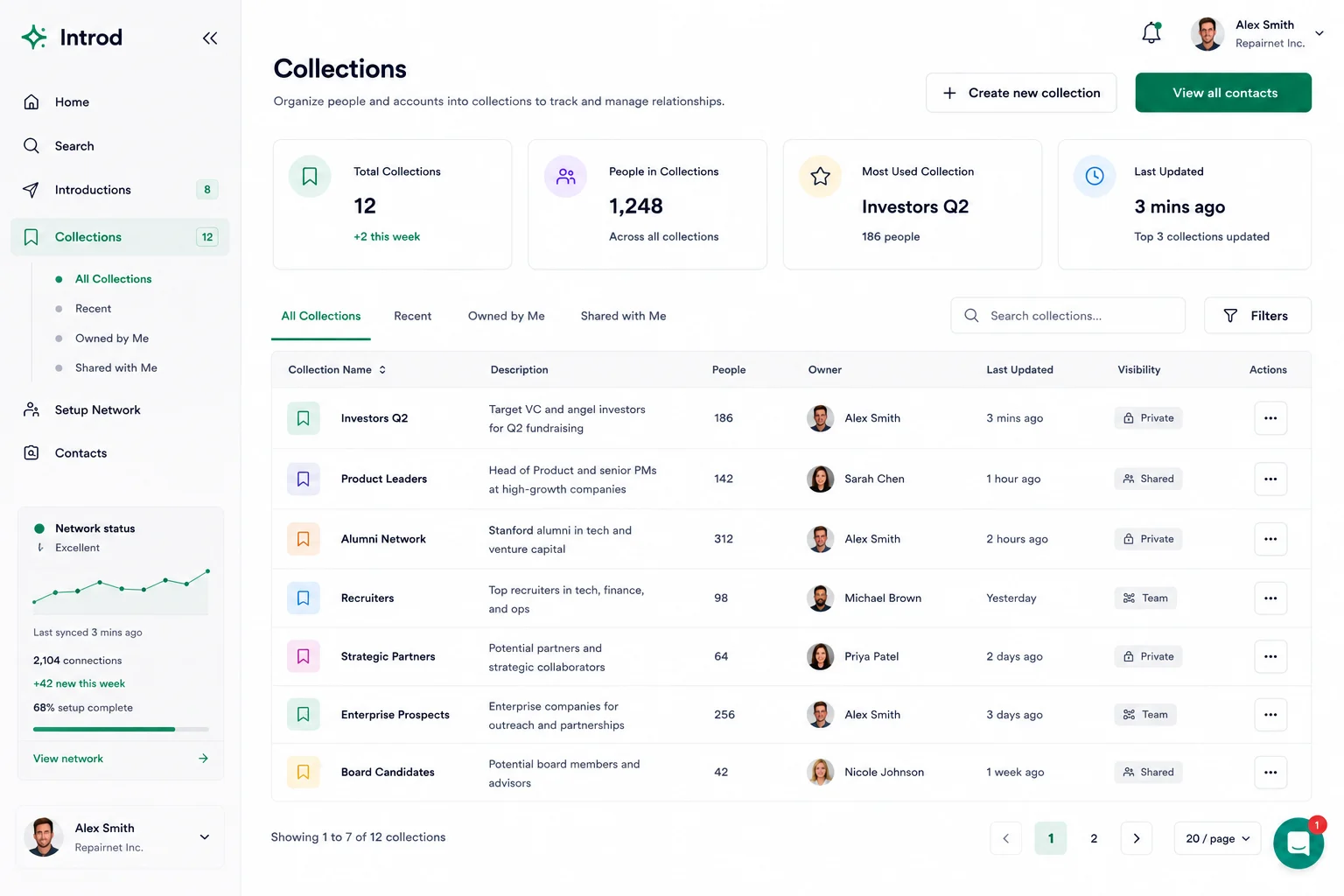
Task: Open actions menu for Strategic Partners
Action: coord(1270,656)
